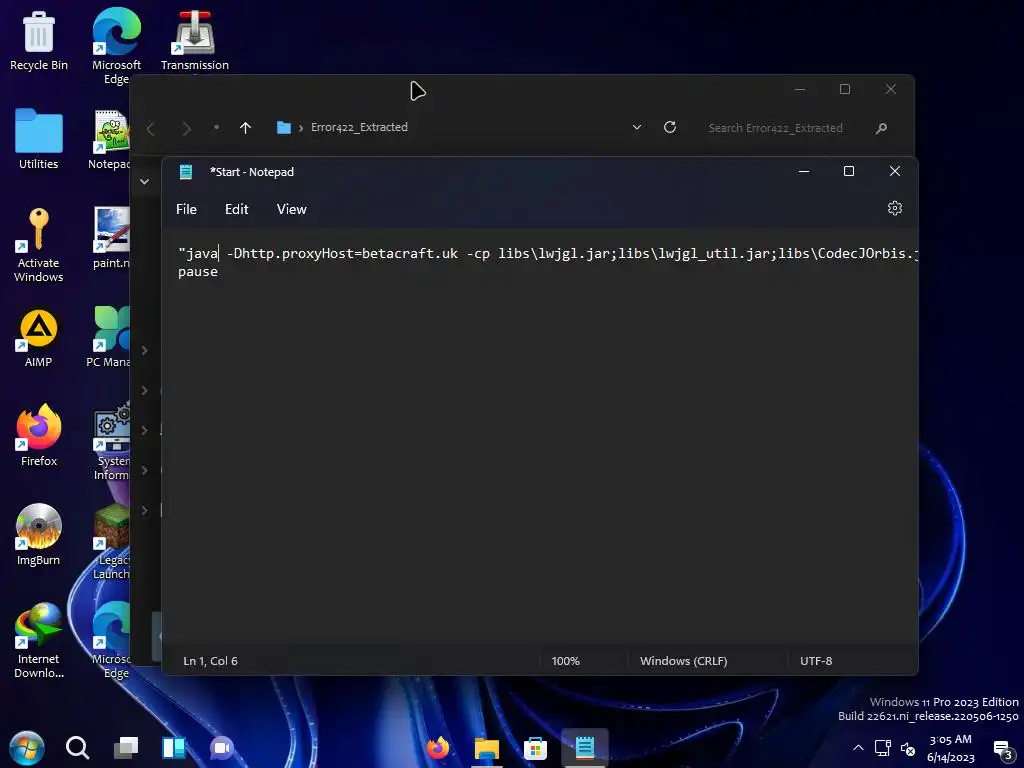Image resolution: width=1024 pixels, height=768 pixels.
Task: Open the File menu in Notepad
Action: pos(186,209)
